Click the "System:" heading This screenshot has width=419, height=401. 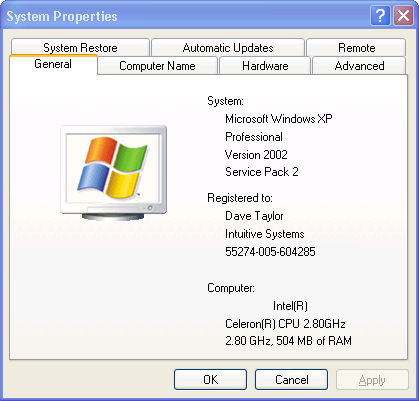(225, 101)
